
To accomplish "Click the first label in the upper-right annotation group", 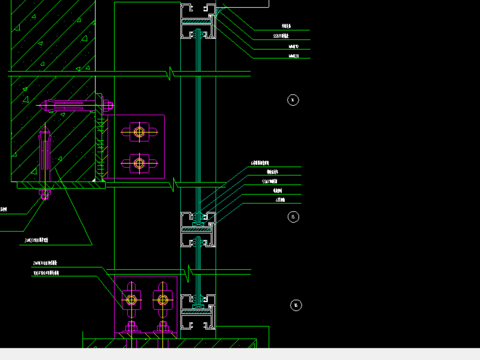I will [286, 26].
